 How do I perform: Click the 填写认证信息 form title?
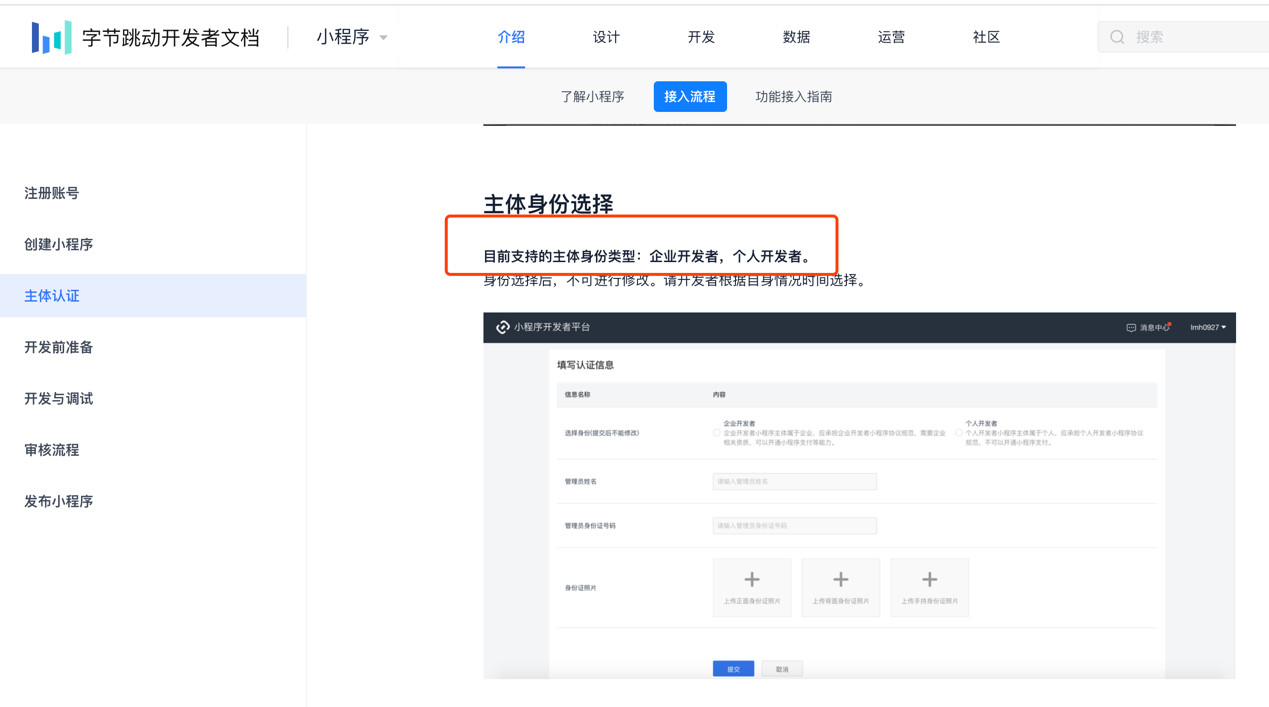(x=586, y=365)
